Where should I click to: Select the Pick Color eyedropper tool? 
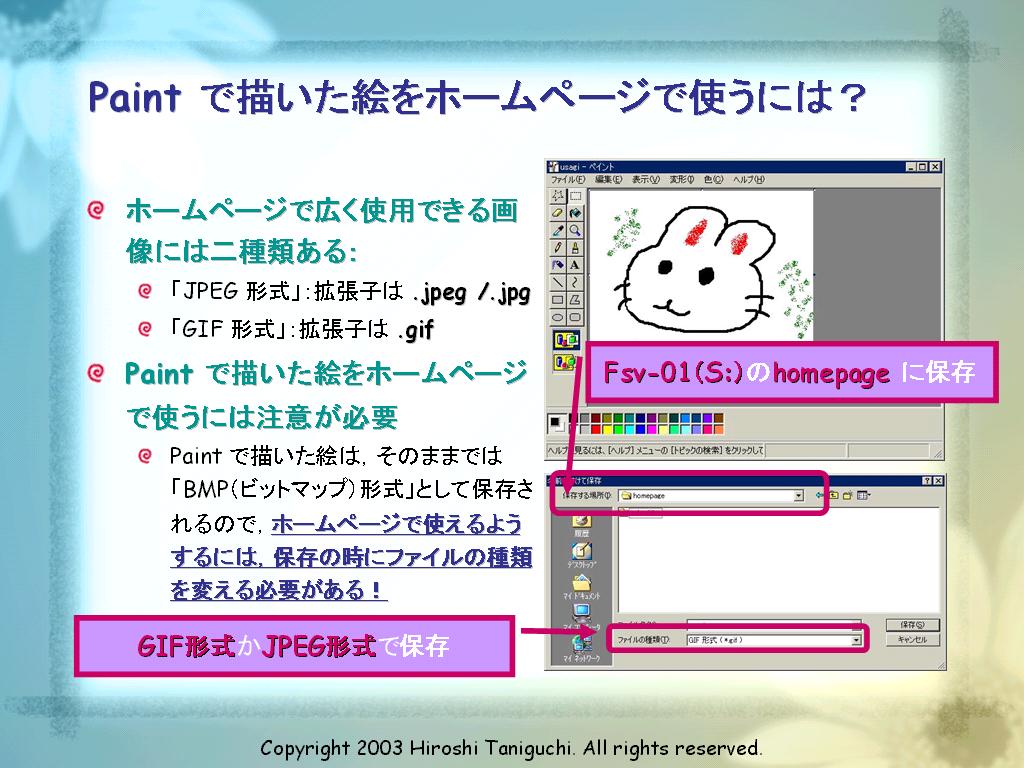pyautogui.click(x=558, y=231)
